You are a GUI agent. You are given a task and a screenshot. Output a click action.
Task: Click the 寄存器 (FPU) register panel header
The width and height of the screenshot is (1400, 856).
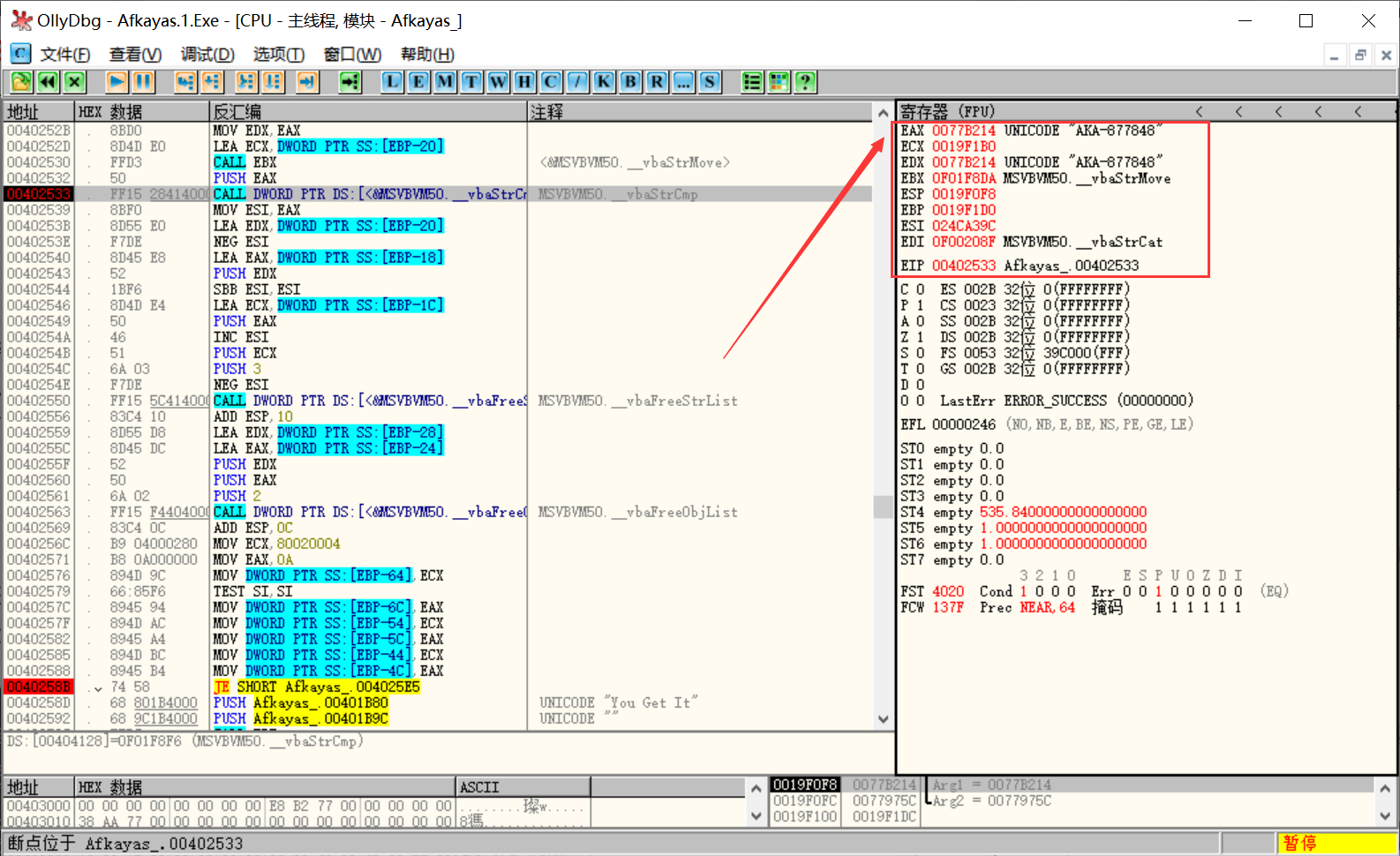coord(947,111)
